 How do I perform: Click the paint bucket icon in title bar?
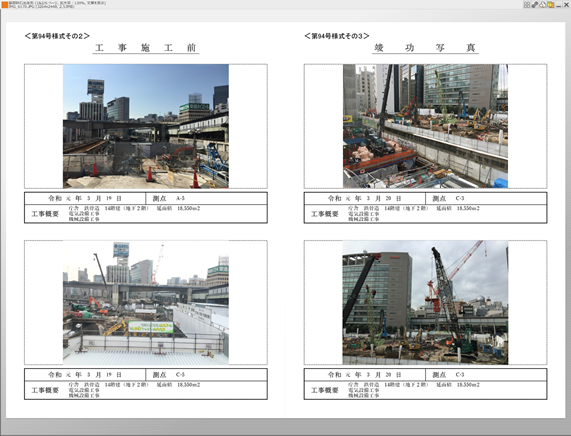point(543,5)
